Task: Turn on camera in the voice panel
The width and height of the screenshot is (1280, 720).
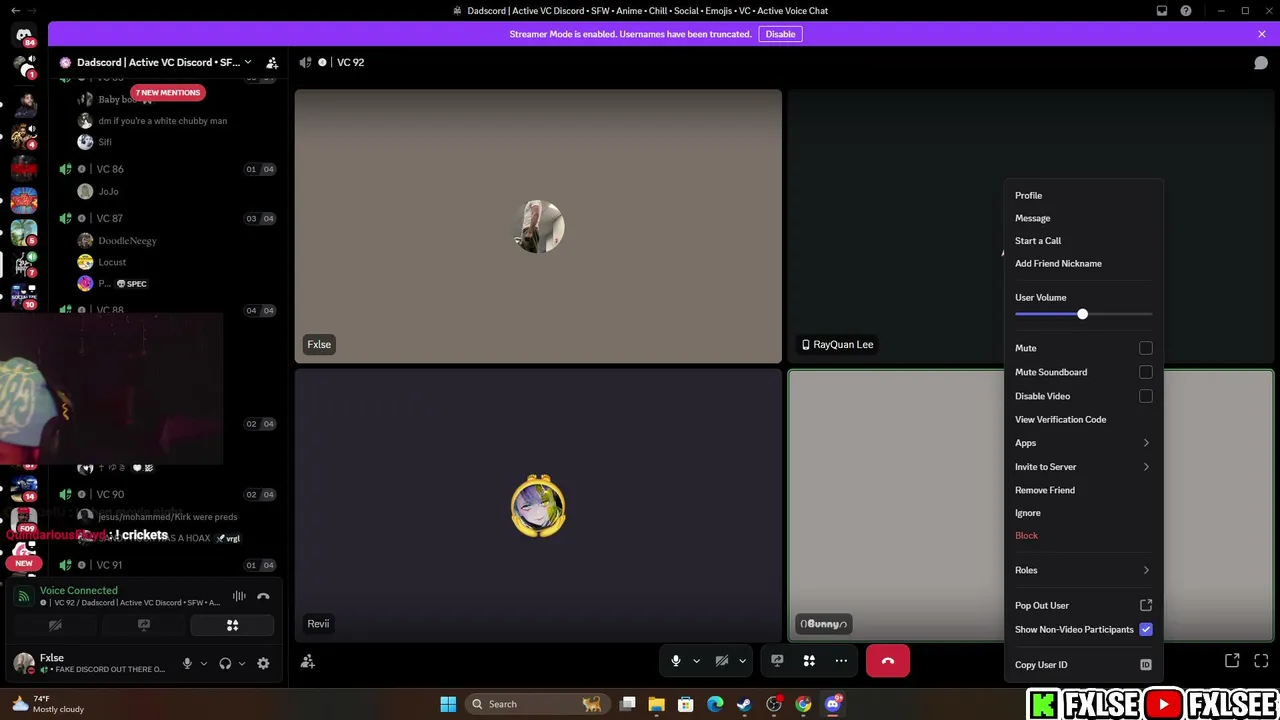Action: click(x=55, y=625)
